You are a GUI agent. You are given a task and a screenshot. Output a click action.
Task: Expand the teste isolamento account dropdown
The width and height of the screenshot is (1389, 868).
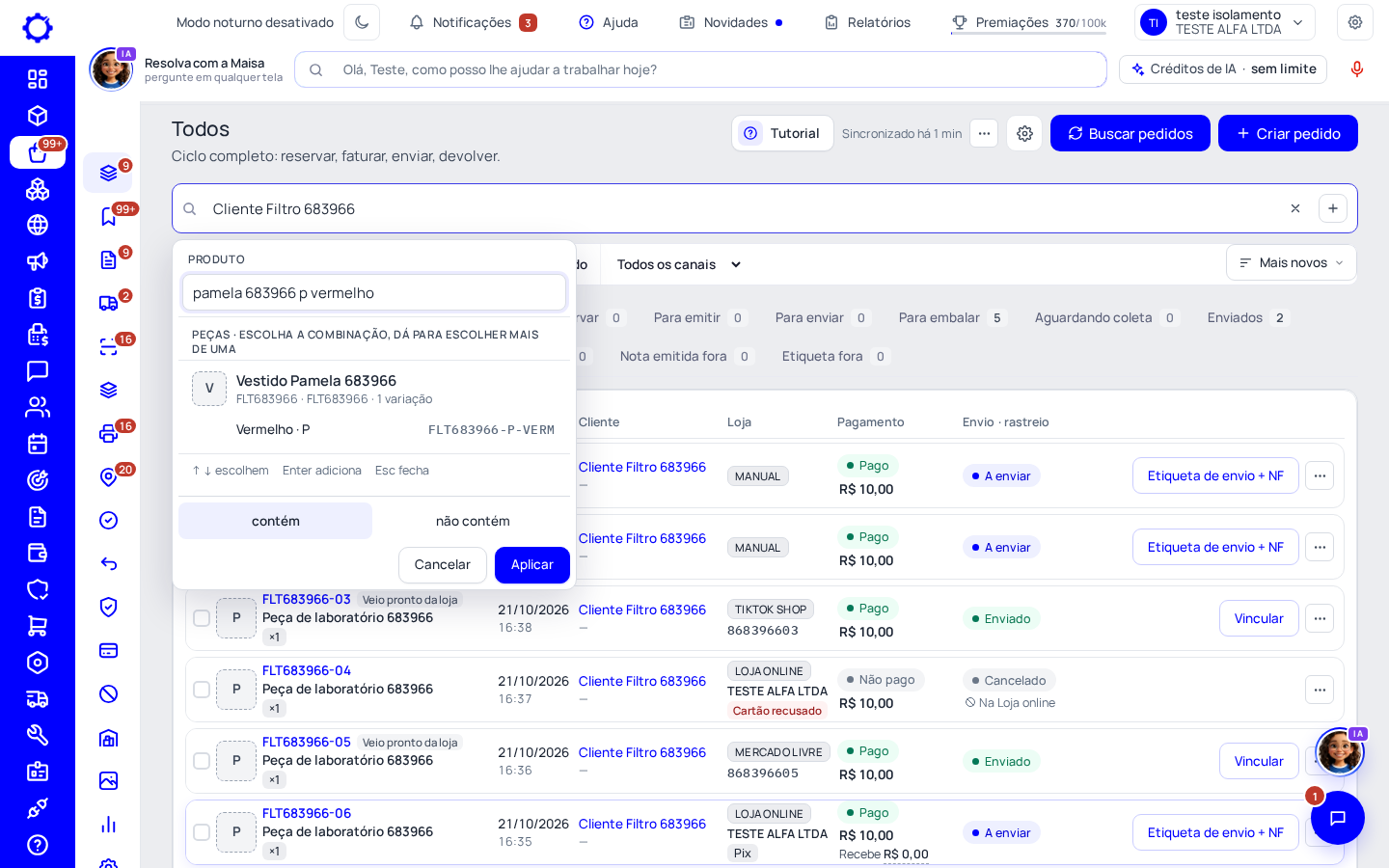(x=1225, y=22)
